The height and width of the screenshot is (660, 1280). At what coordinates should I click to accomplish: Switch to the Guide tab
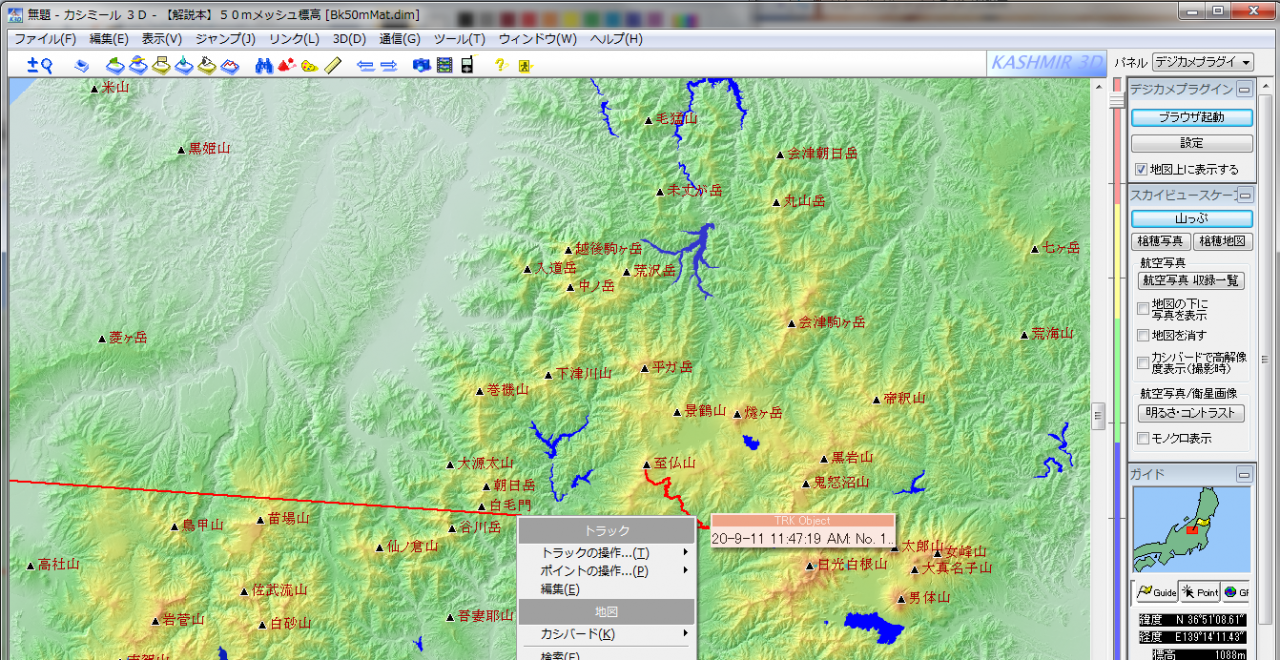click(x=1156, y=592)
